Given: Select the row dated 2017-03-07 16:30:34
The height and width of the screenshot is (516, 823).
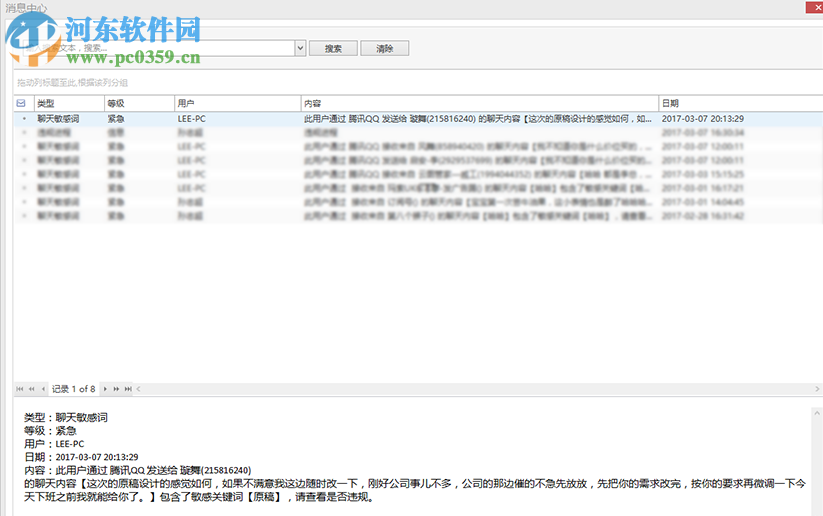Looking at the screenshot, I should pyautogui.click(x=418, y=133).
